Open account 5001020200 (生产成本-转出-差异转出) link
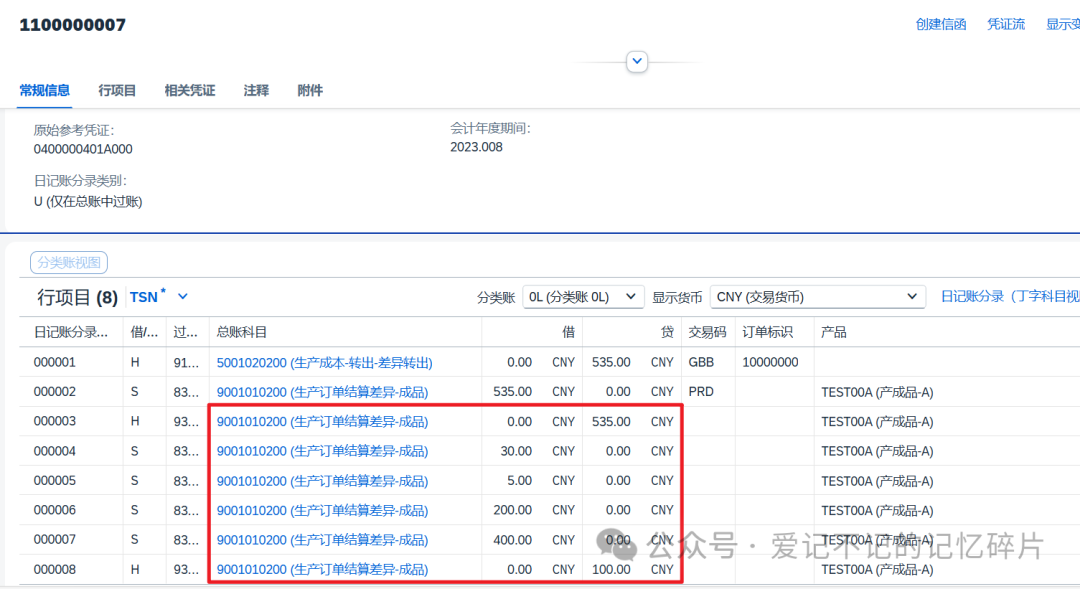The width and height of the screenshot is (1080, 589). click(x=324, y=362)
